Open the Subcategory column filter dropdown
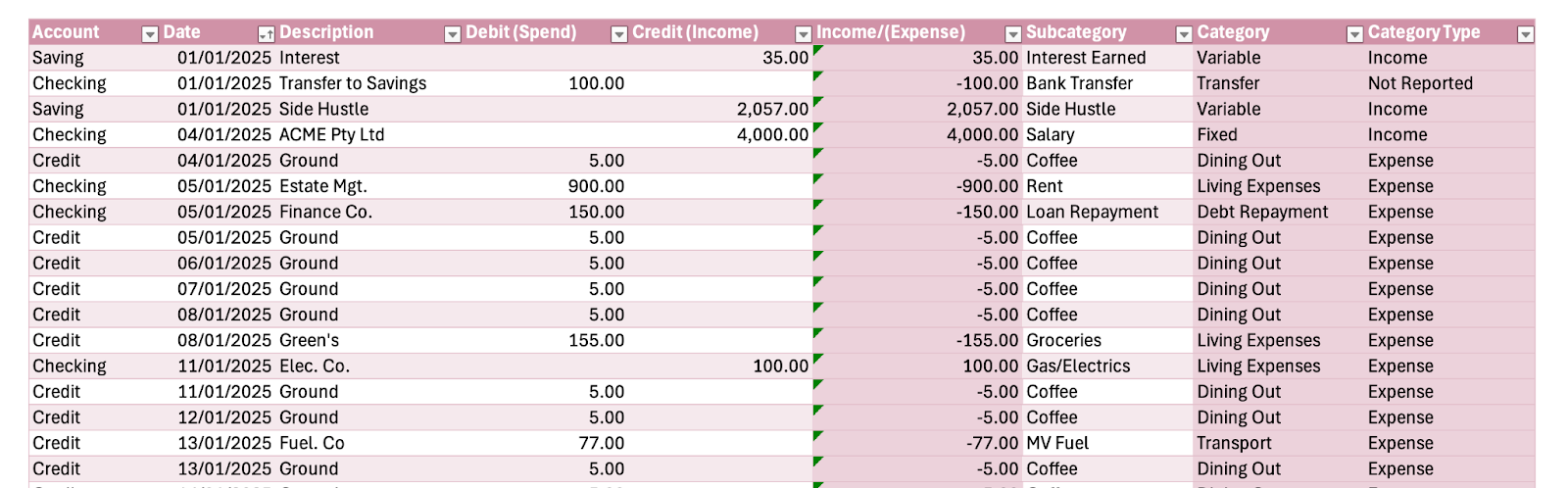1568x488 pixels. pyautogui.click(x=1184, y=34)
